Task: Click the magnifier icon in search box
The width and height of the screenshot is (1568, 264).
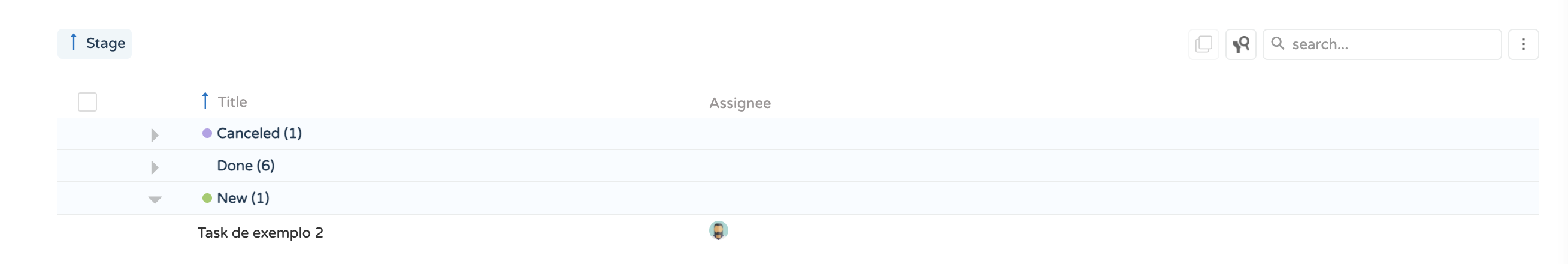Action: 1278,44
